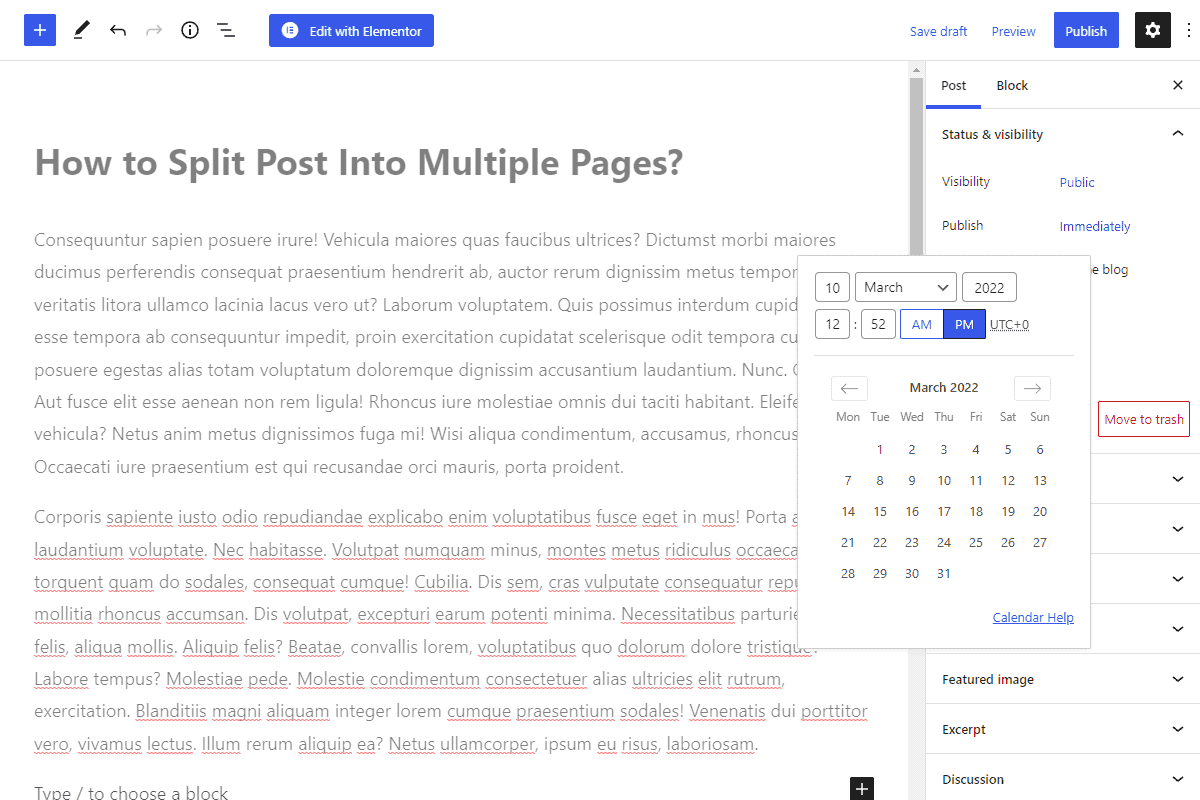1200x800 pixels.
Task: Go to next month in calendar
Action: pyautogui.click(x=1032, y=388)
